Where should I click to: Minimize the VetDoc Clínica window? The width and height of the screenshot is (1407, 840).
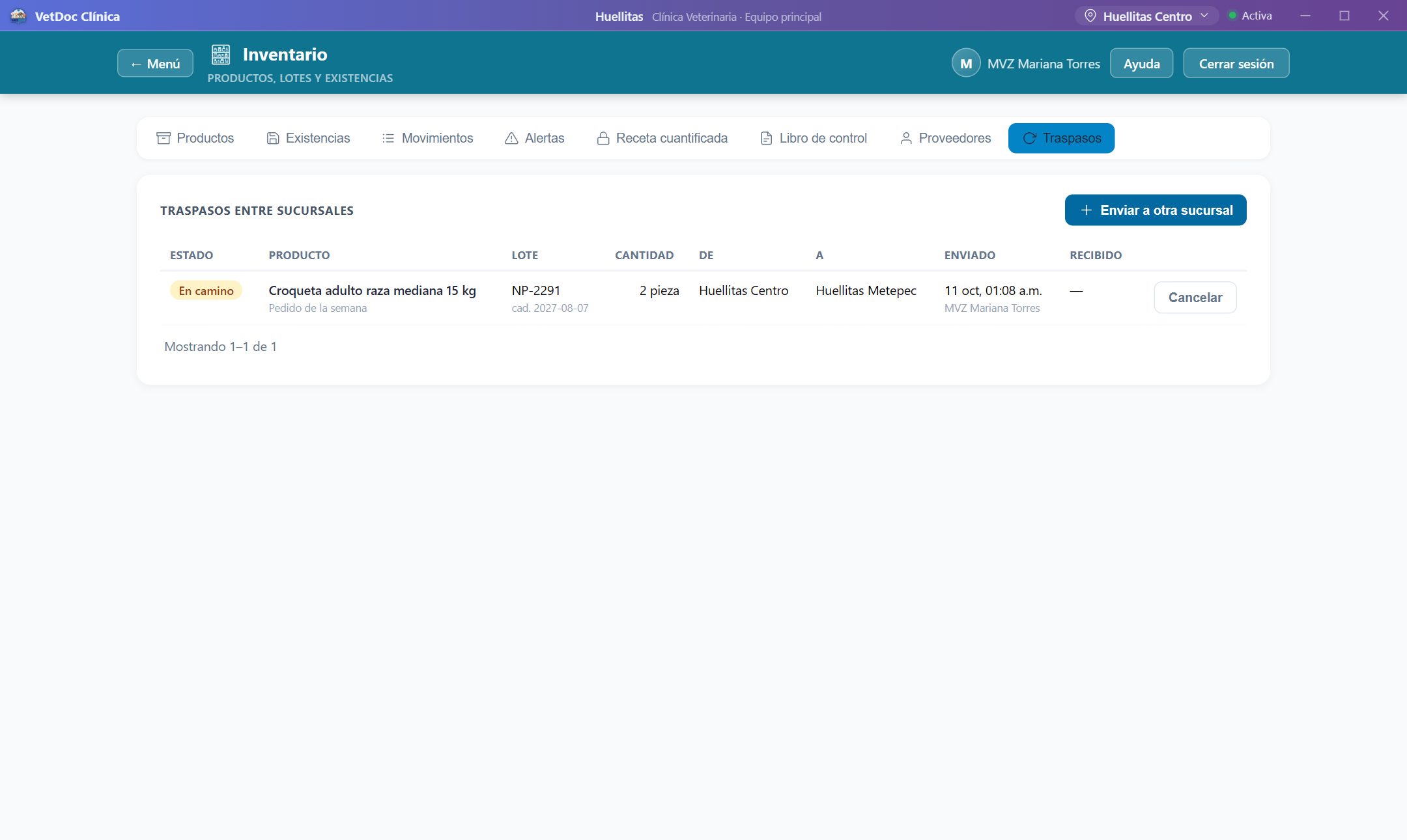(x=1305, y=16)
